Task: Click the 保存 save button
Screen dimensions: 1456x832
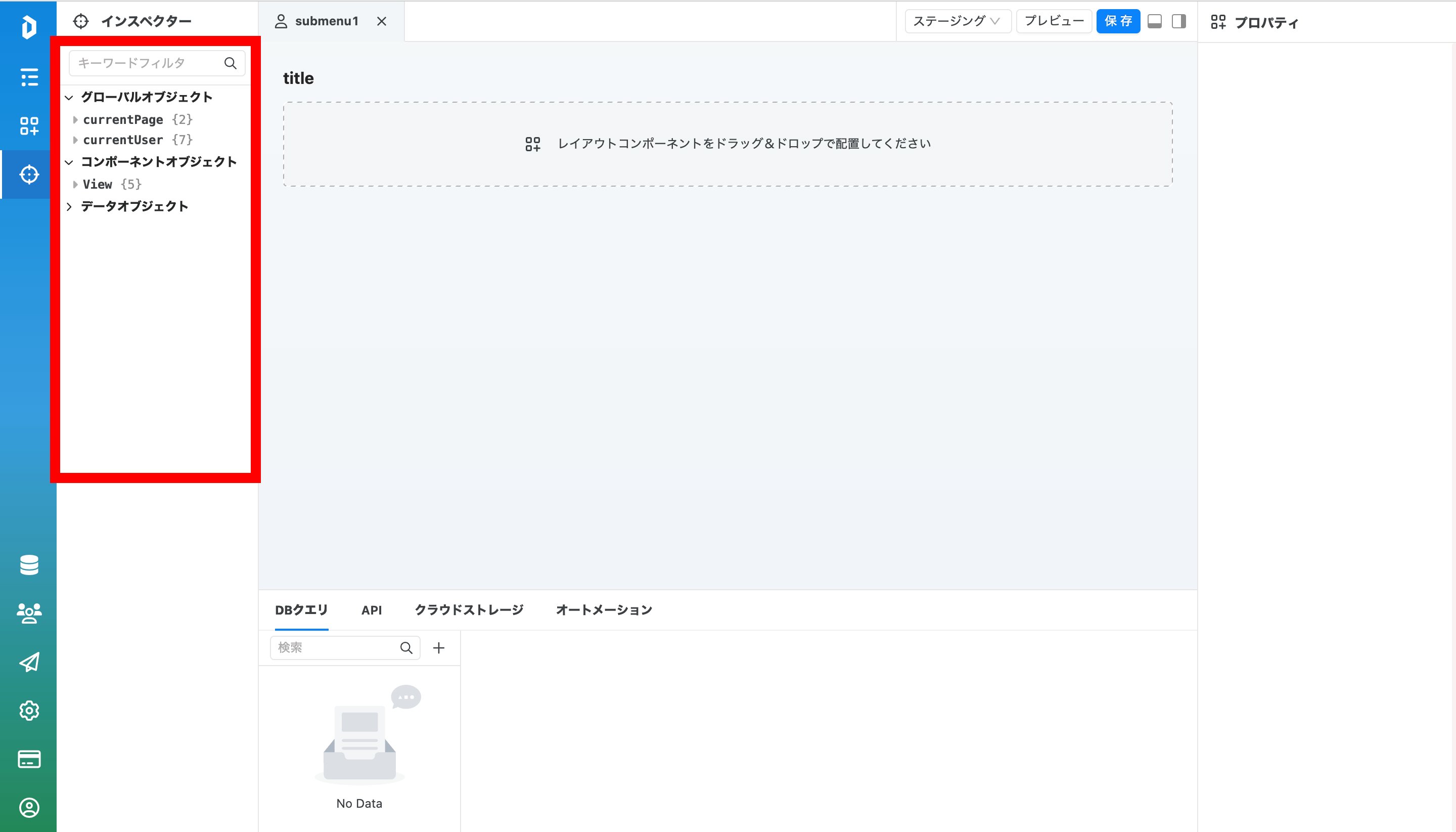Action: pos(1118,21)
